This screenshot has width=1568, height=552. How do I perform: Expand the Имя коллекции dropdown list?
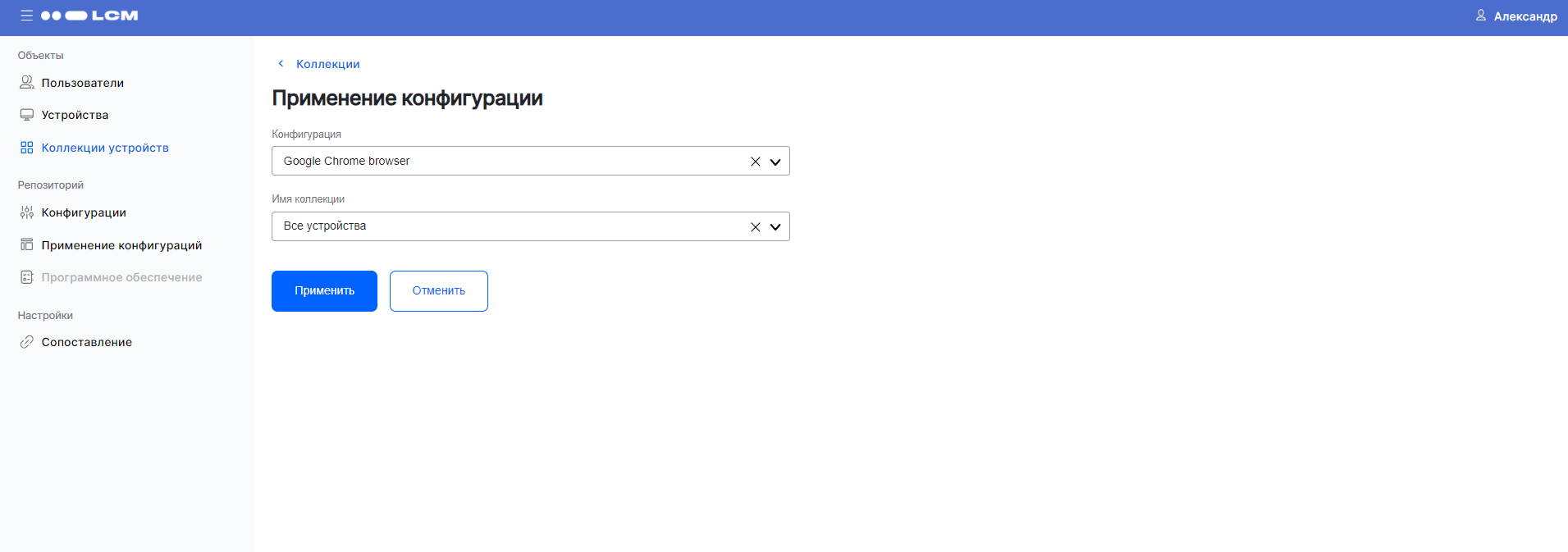click(x=775, y=226)
